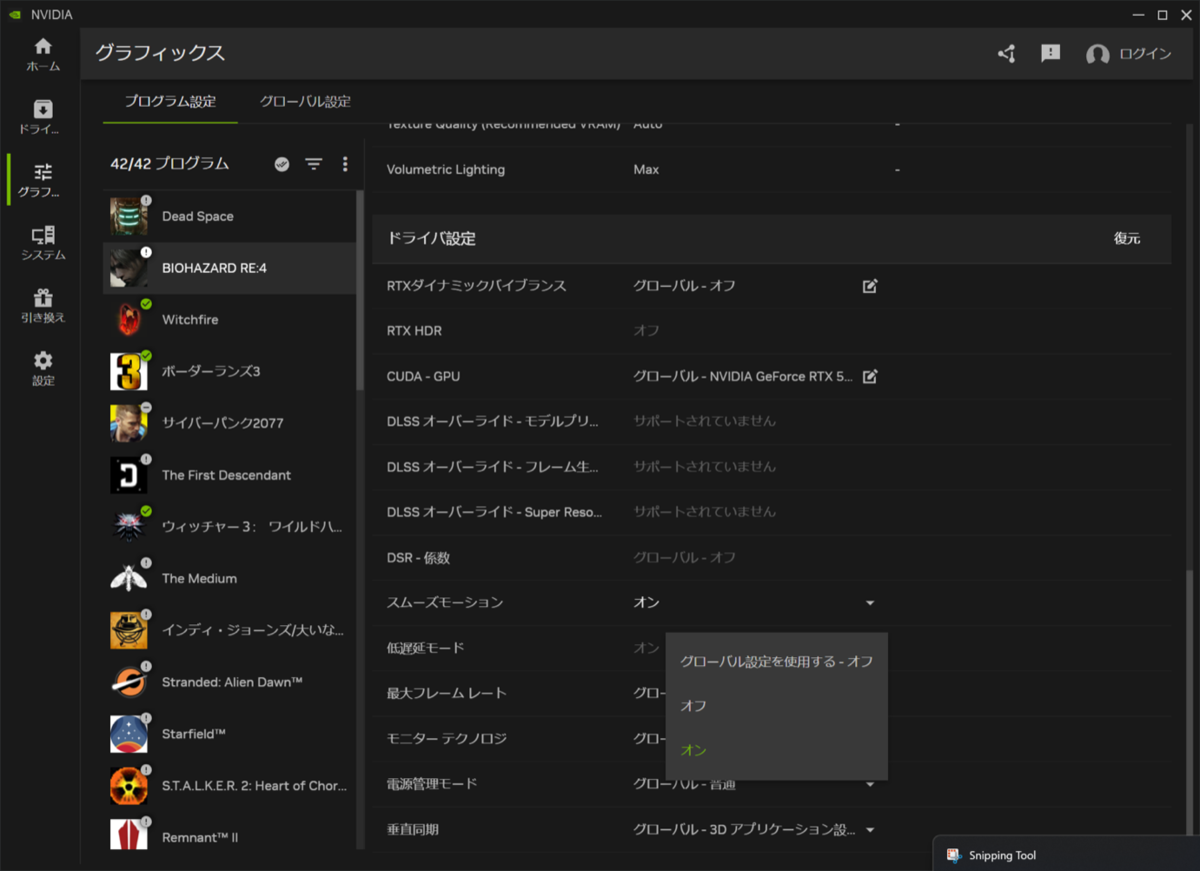
Task: Expand the 垂直同期 dropdown
Action: point(869,829)
